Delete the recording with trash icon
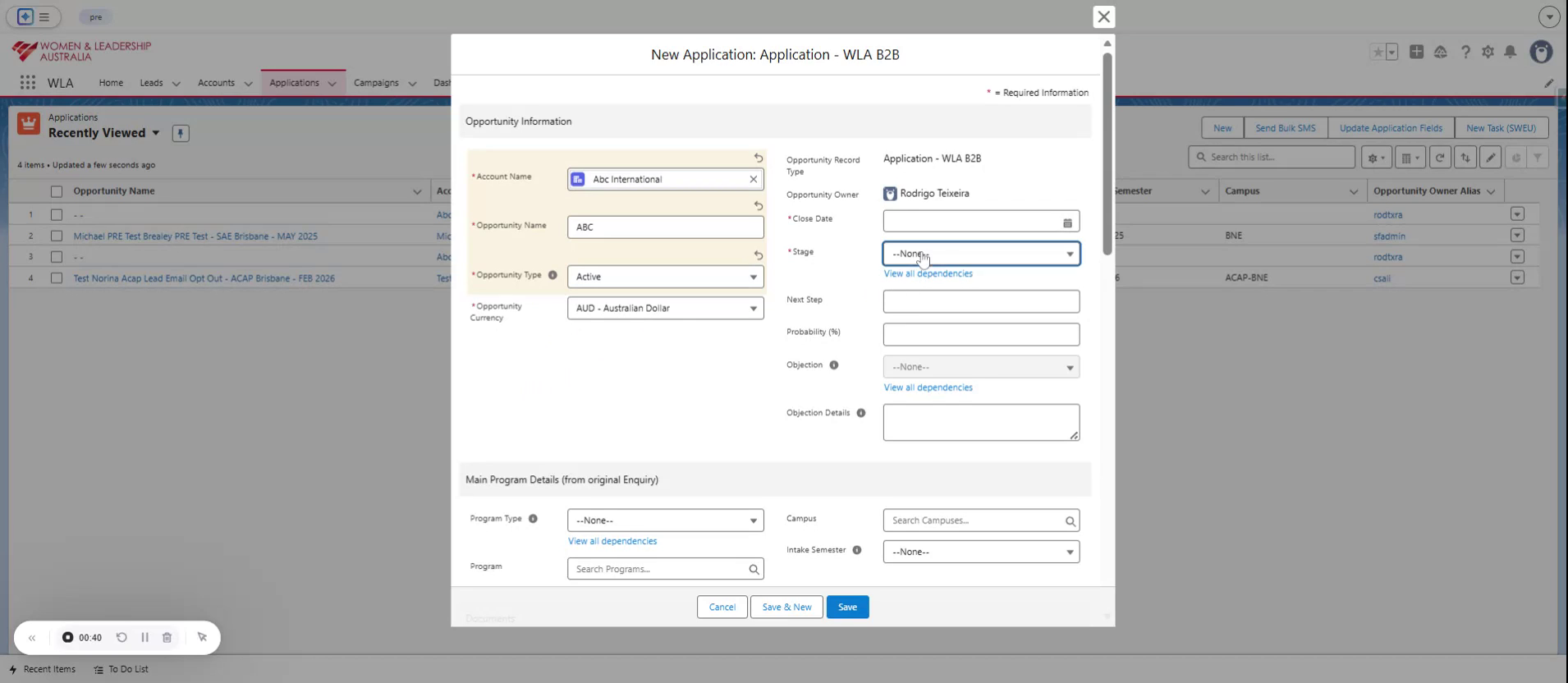 (167, 638)
